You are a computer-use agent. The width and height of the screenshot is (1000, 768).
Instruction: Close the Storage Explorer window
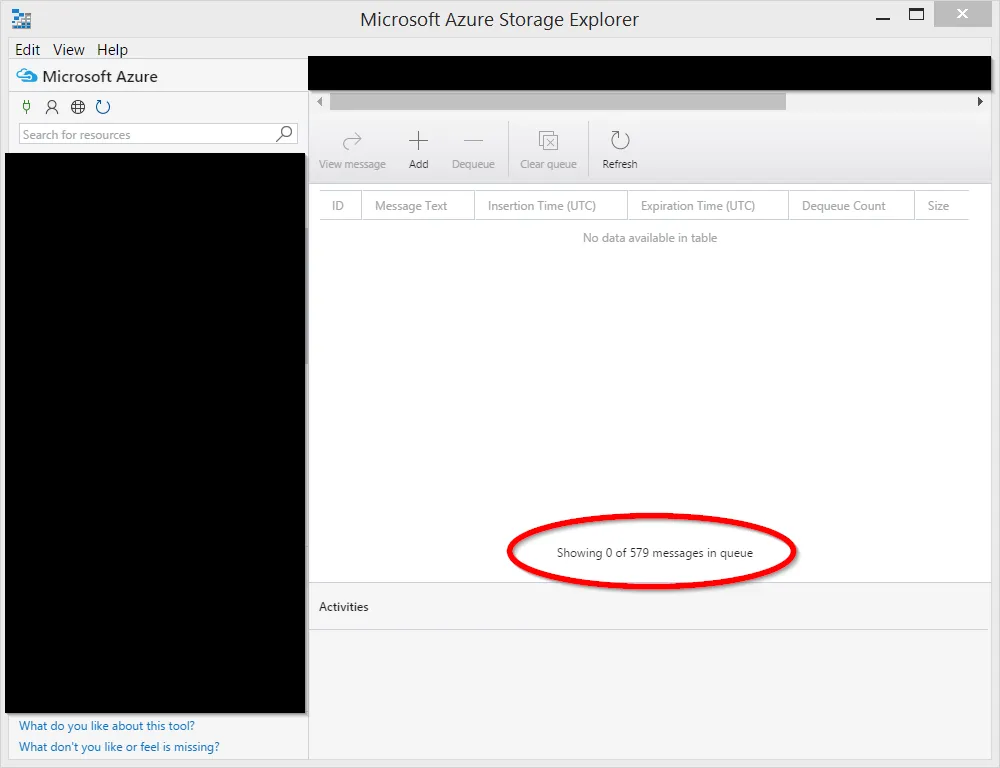pyautogui.click(x=962, y=14)
